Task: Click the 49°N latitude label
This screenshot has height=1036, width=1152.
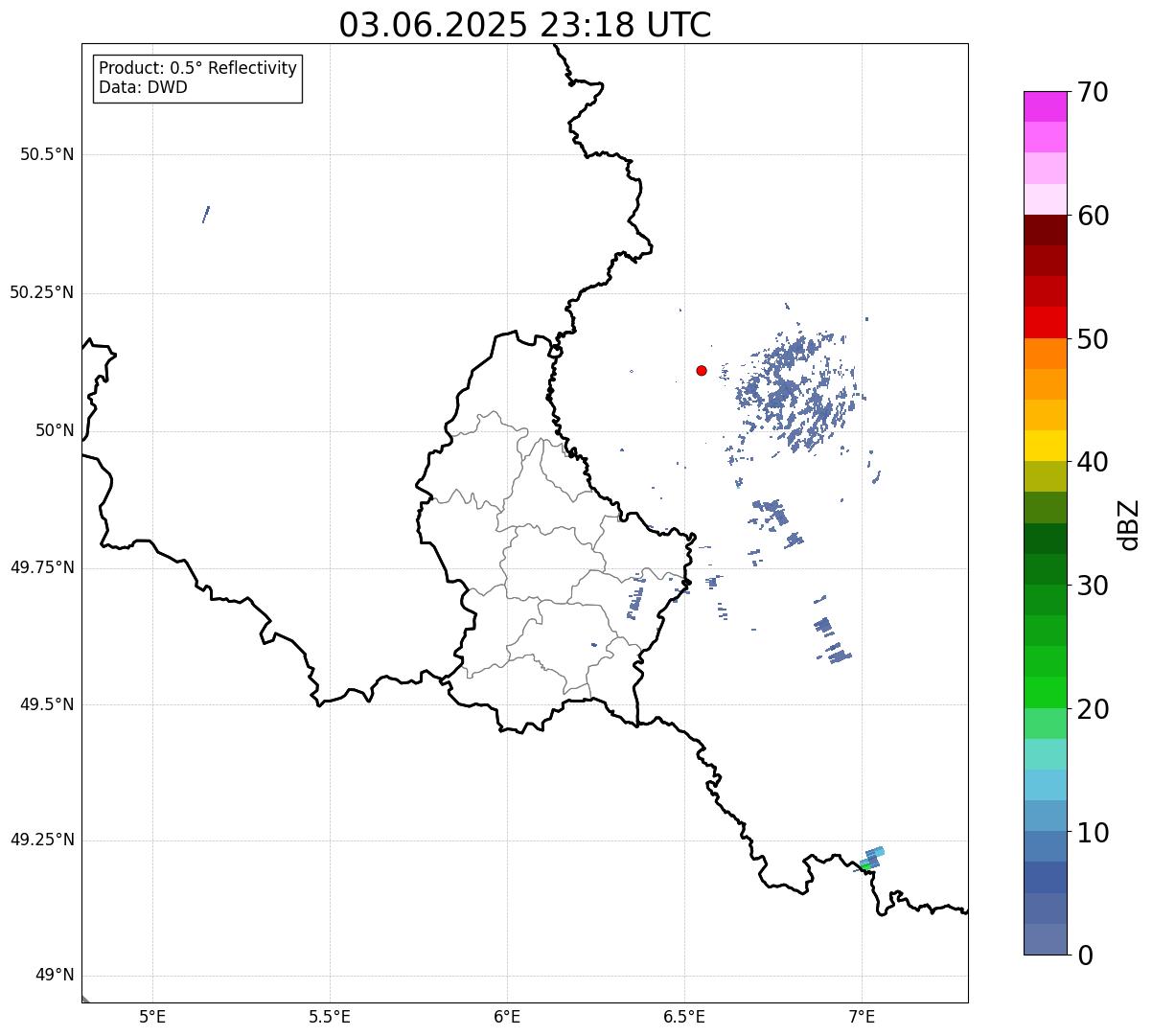Action: (x=55, y=976)
